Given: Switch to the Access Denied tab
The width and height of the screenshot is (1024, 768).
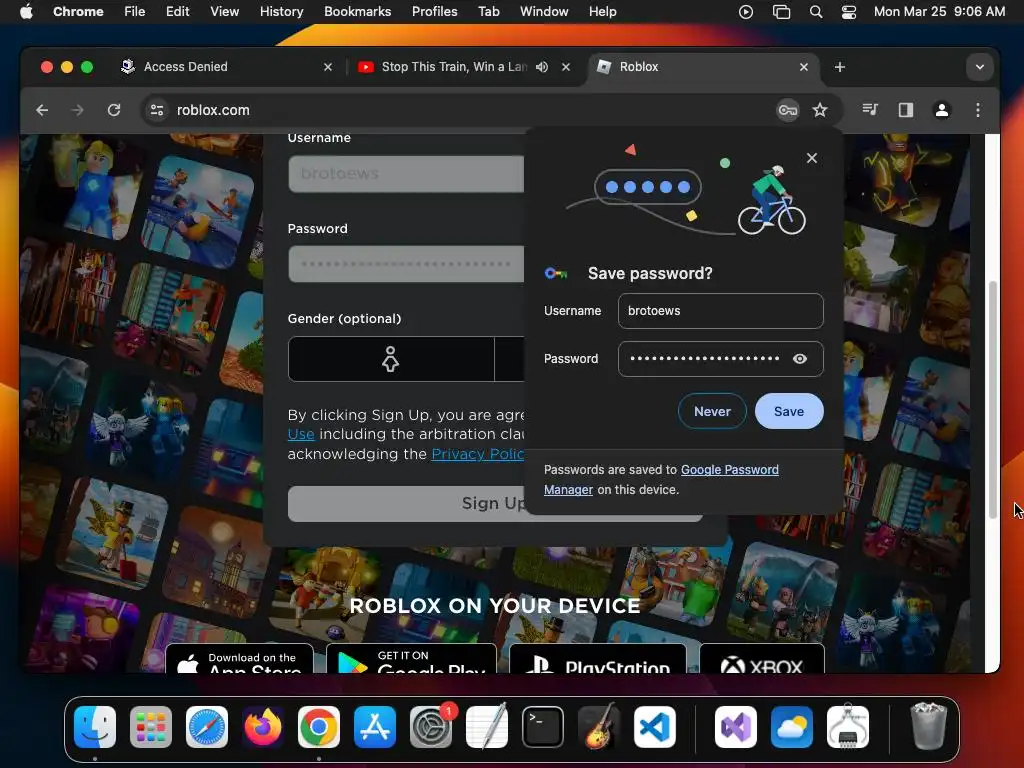Looking at the screenshot, I should click(224, 67).
